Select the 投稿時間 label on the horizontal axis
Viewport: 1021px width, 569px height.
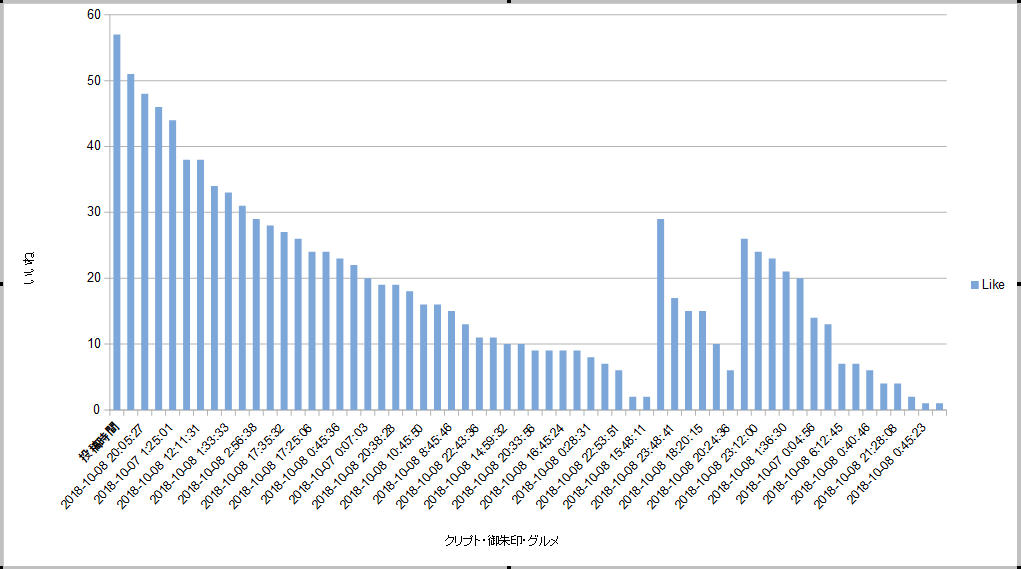point(100,437)
